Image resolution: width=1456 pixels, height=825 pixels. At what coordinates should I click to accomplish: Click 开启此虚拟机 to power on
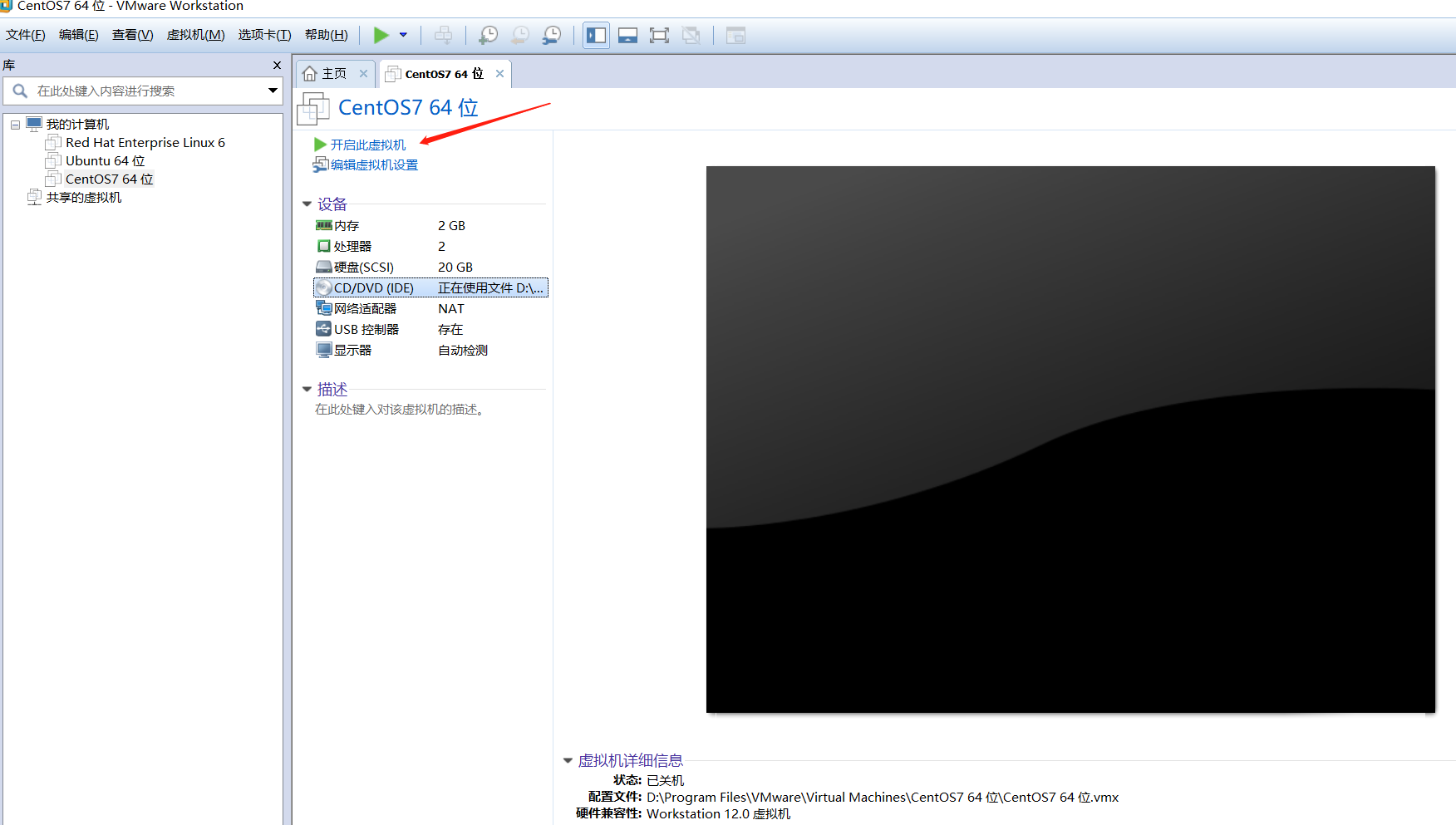pyautogui.click(x=368, y=145)
